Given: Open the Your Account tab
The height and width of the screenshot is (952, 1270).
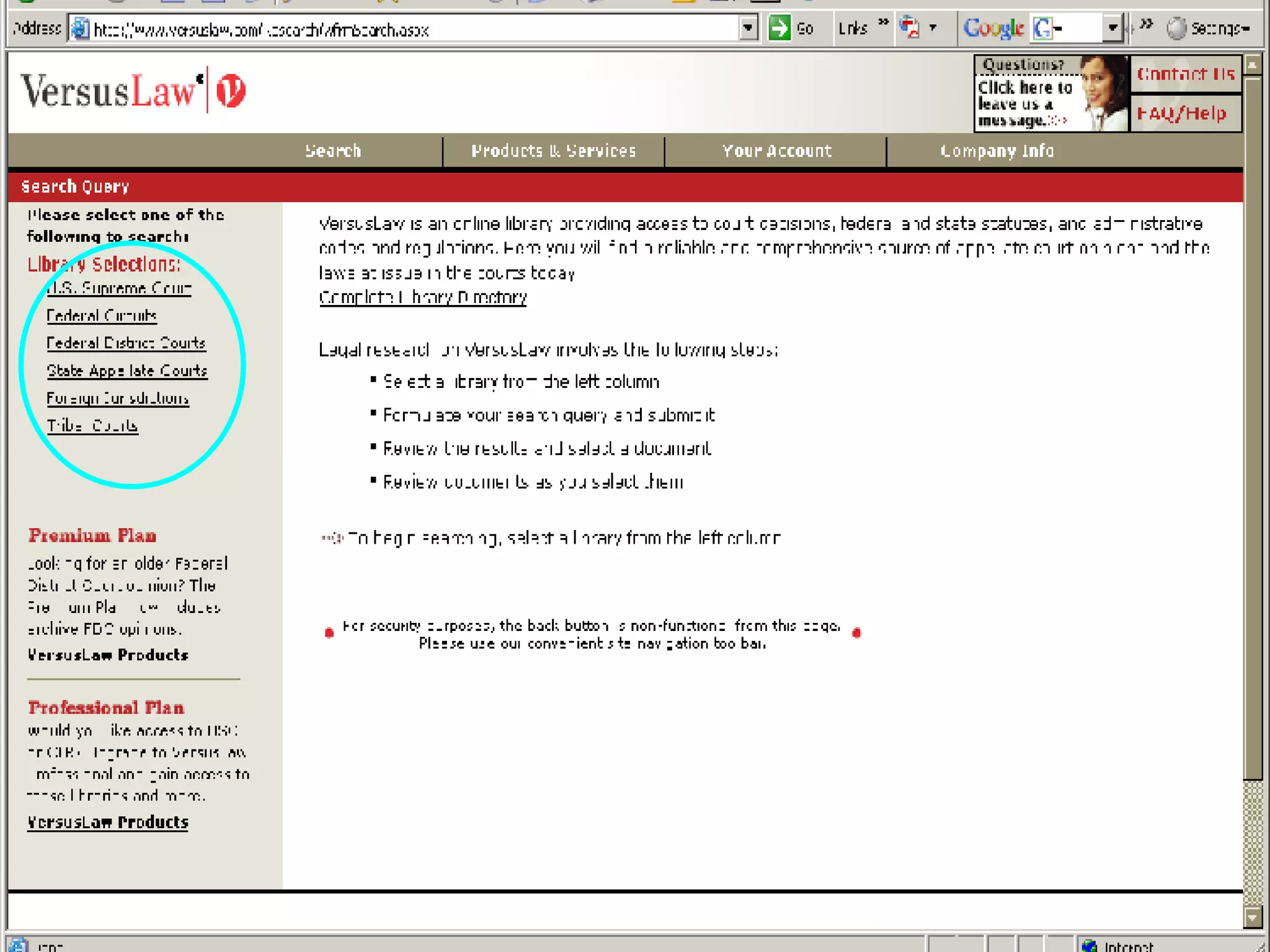Looking at the screenshot, I should 776,151.
